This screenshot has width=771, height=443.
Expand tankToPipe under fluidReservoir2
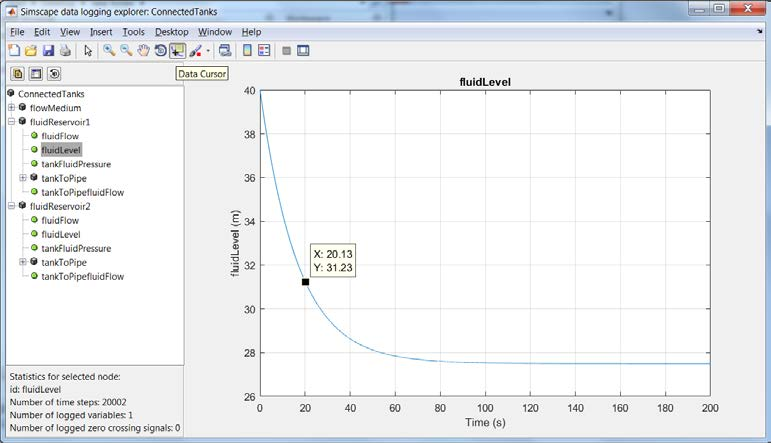tap(23, 262)
